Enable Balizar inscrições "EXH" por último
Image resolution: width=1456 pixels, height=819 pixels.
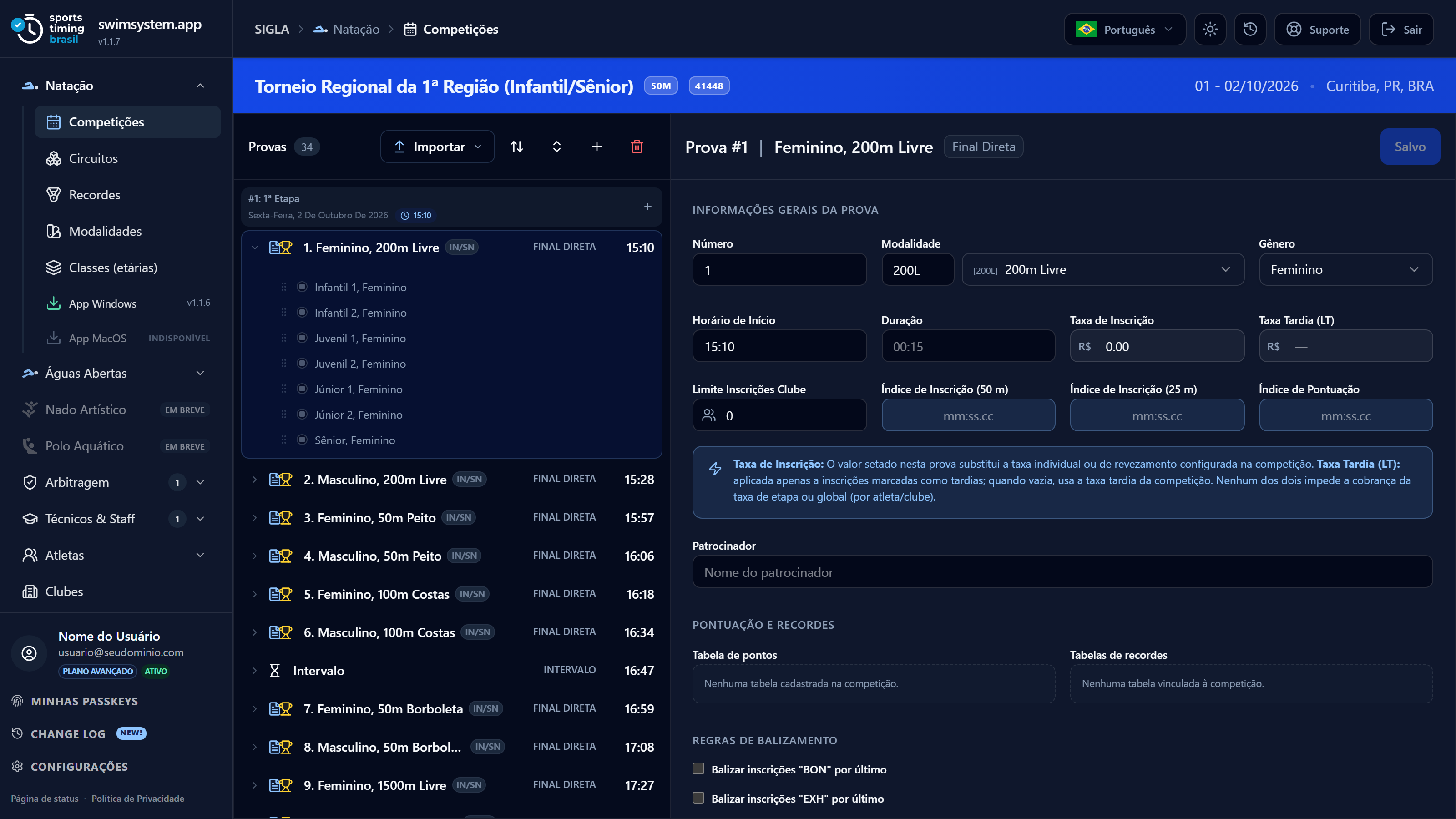click(698, 798)
